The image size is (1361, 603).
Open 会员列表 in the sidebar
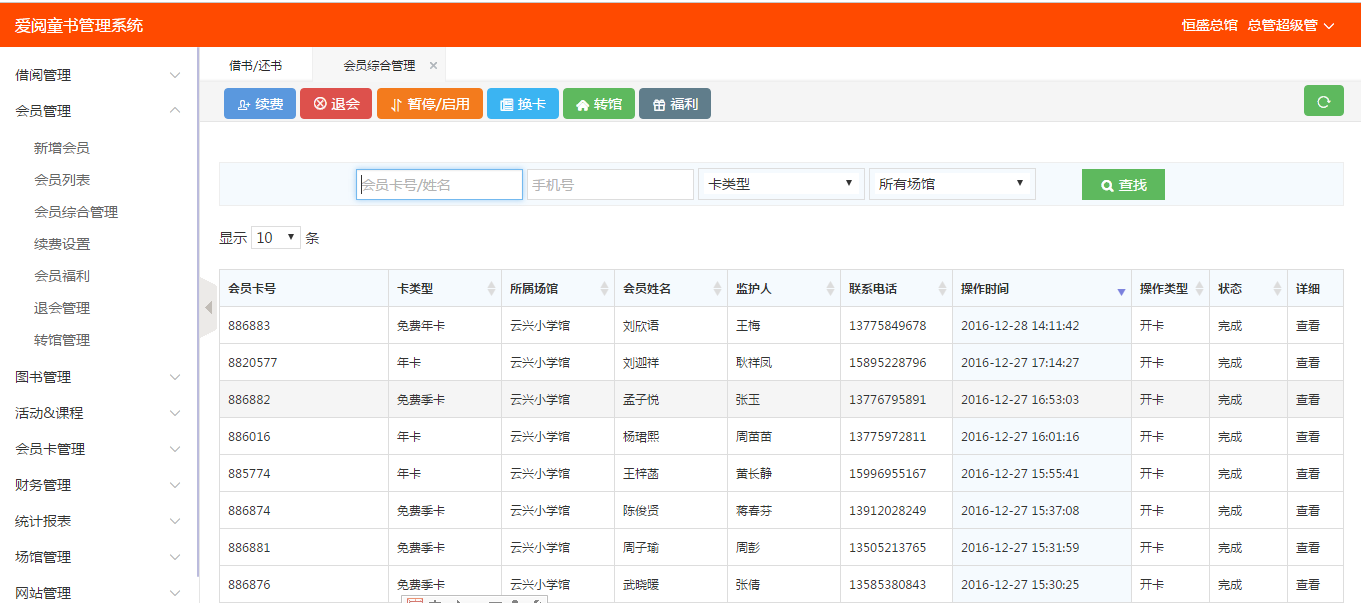tap(62, 180)
